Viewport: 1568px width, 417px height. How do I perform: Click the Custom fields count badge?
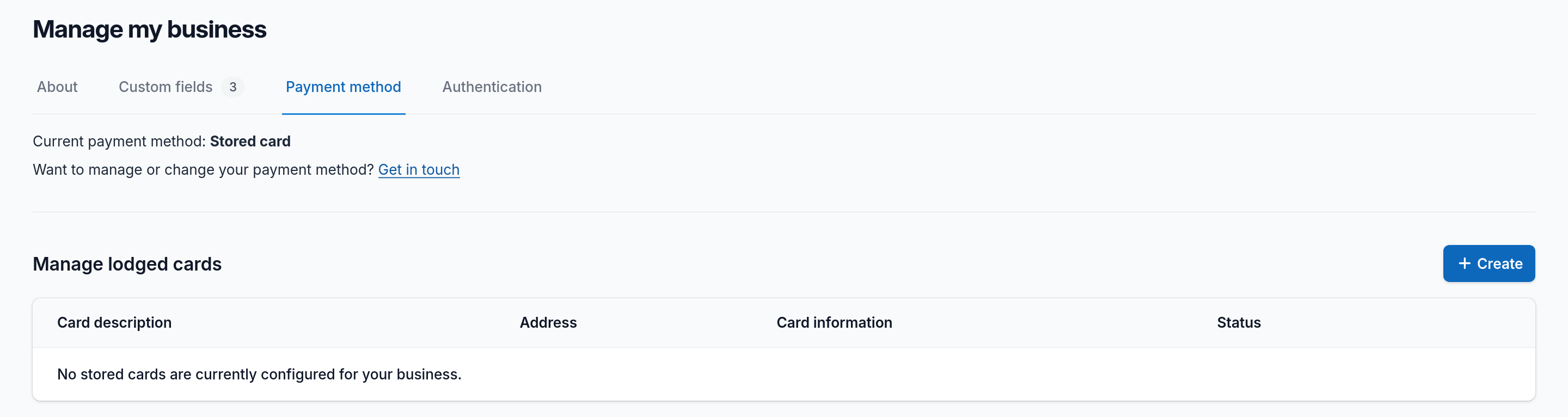(232, 87)
